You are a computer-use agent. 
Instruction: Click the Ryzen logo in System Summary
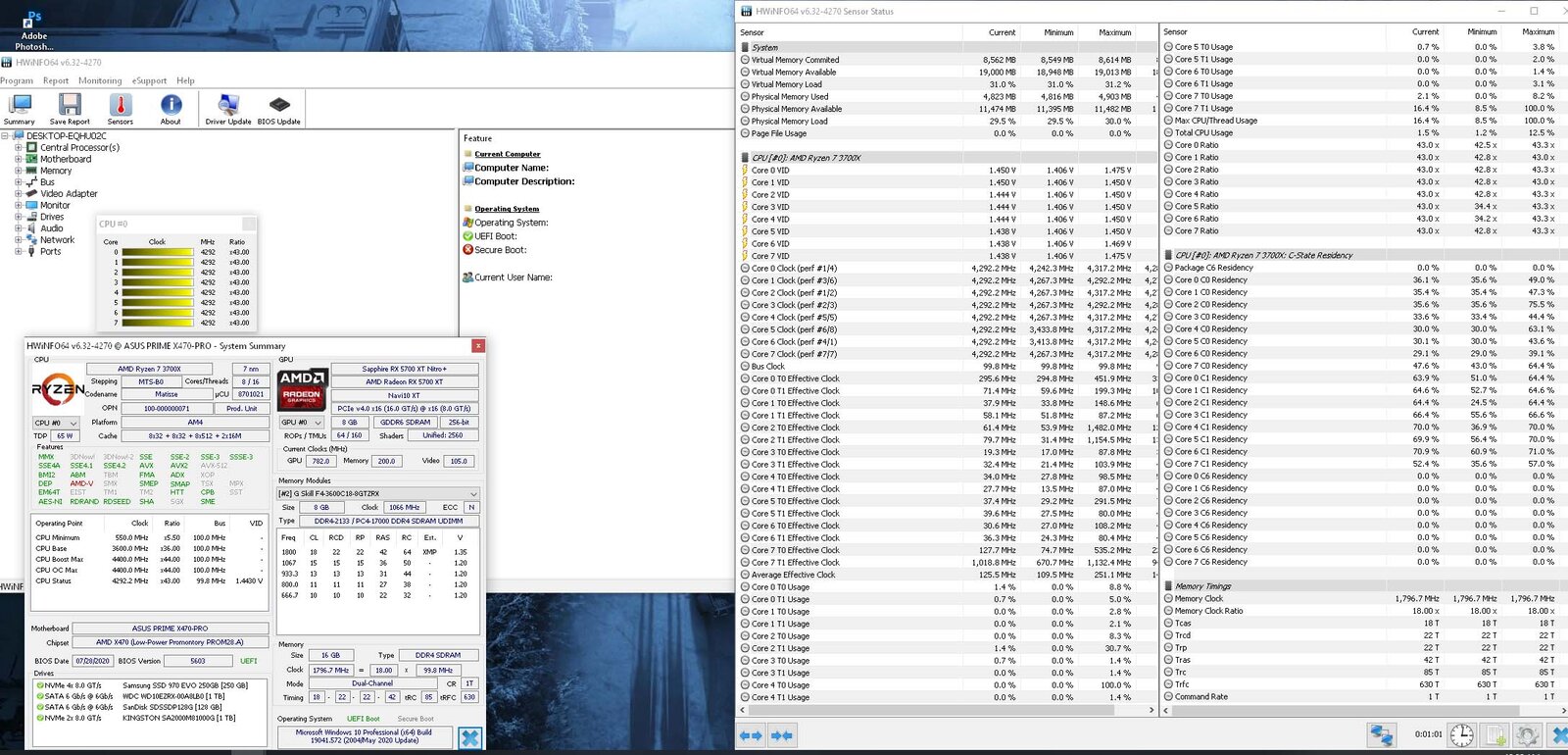point(58,389)
